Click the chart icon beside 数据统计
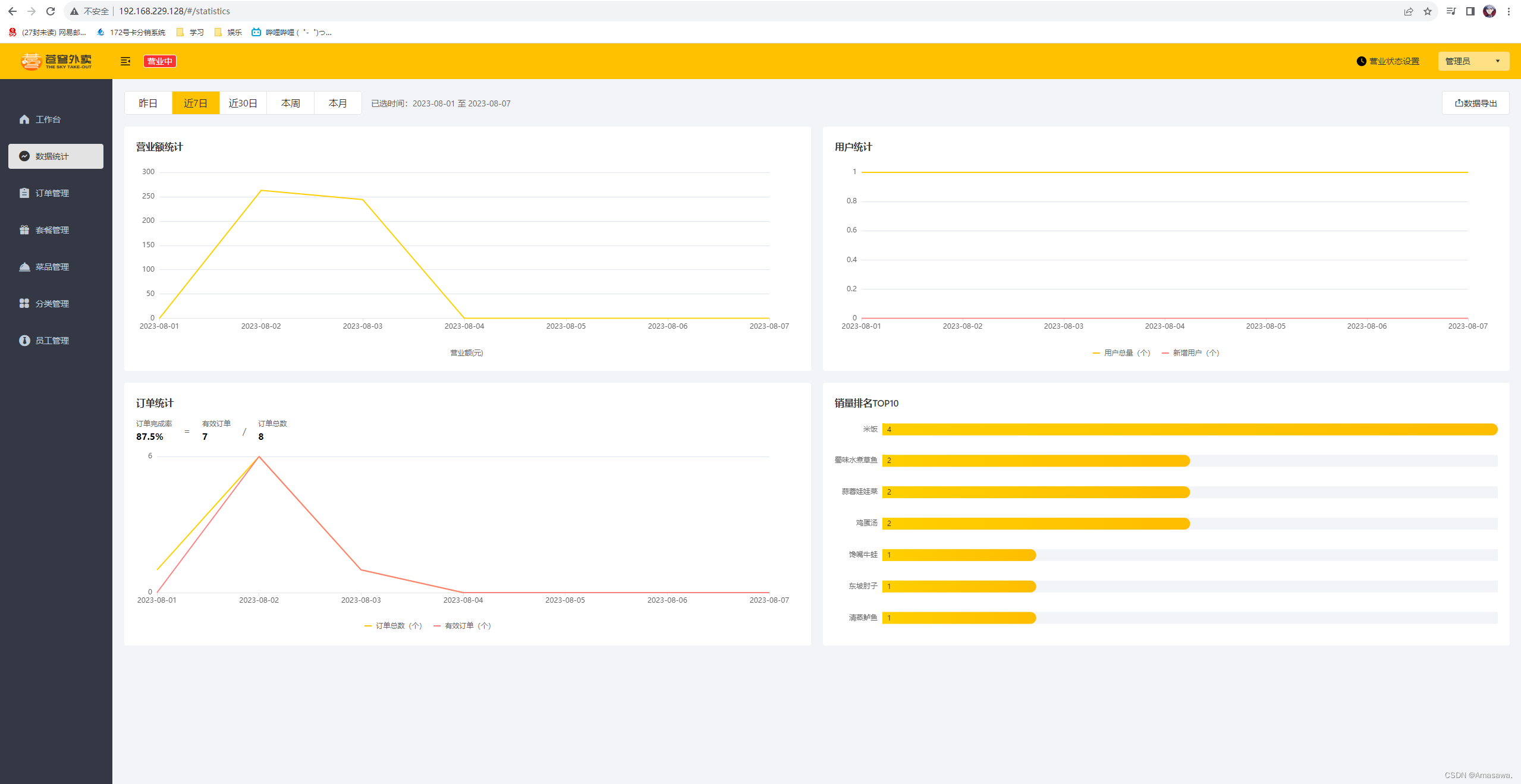 point(24,156)
